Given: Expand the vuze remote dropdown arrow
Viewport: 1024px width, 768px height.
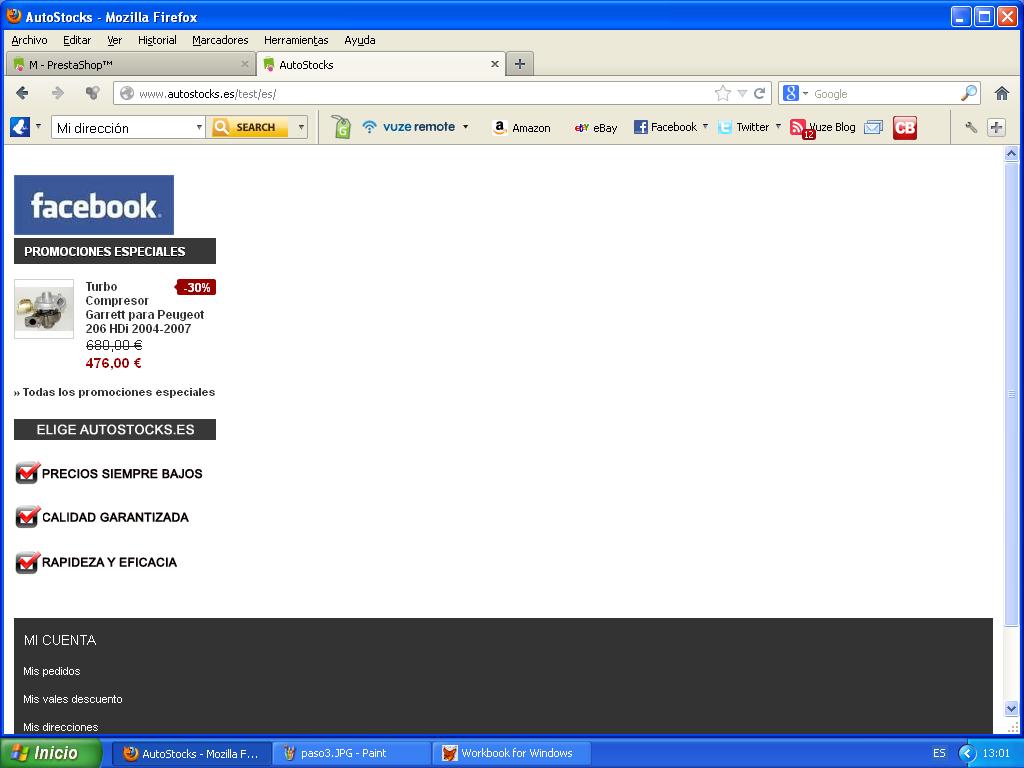Looking at the screenshot, I should tap(466, 127).
